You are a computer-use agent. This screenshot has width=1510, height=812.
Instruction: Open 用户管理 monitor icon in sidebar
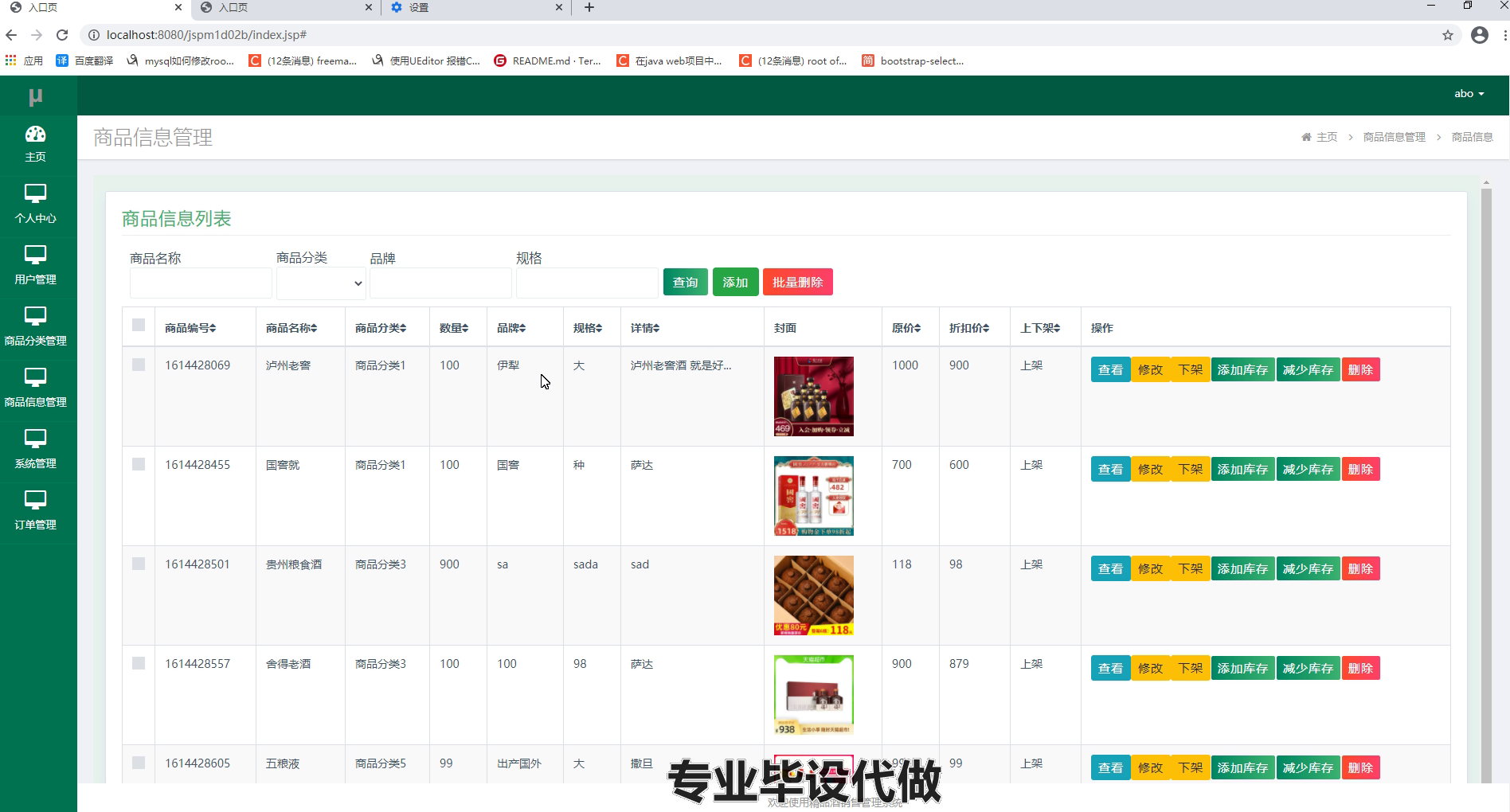click(x=36, y=255)
